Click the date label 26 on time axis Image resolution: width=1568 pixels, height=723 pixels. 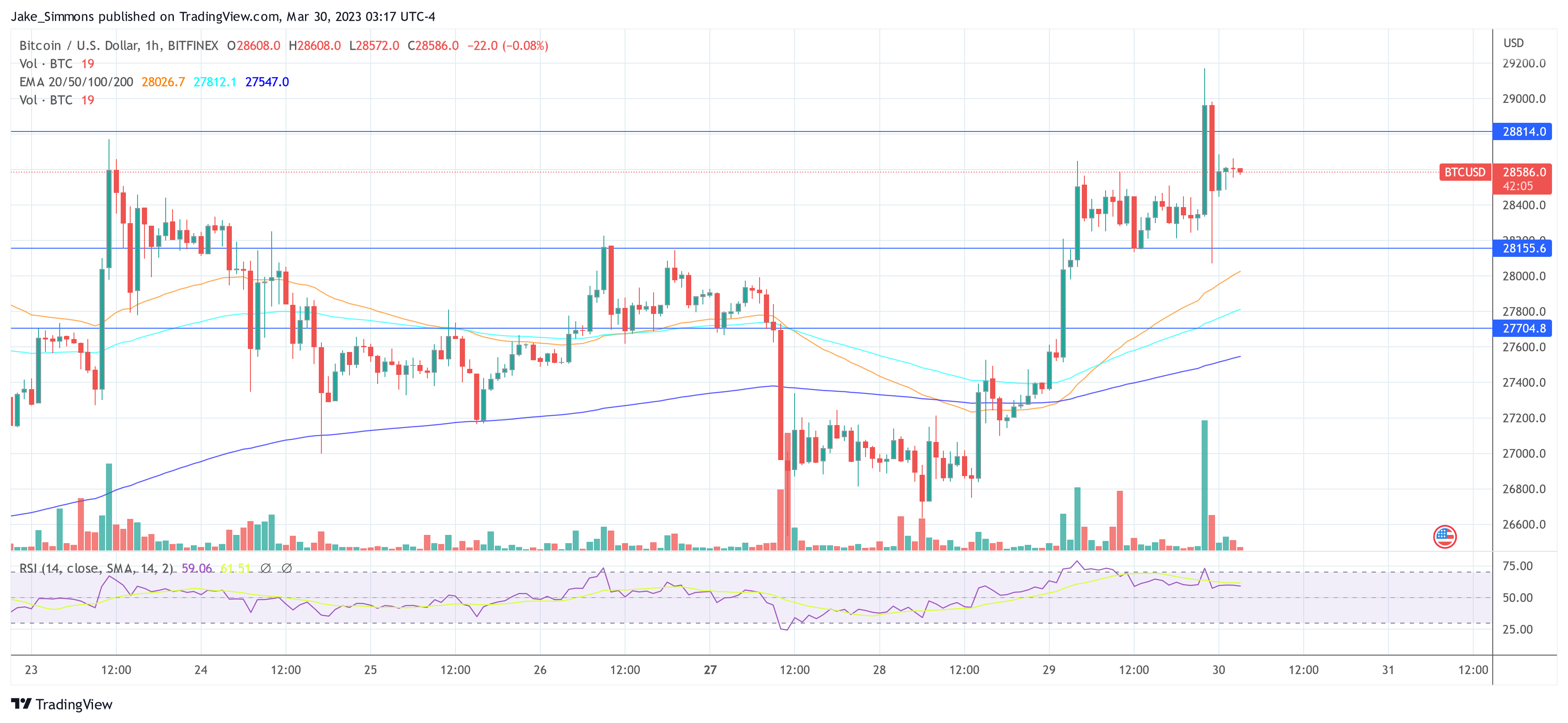[x=540, y=670]
